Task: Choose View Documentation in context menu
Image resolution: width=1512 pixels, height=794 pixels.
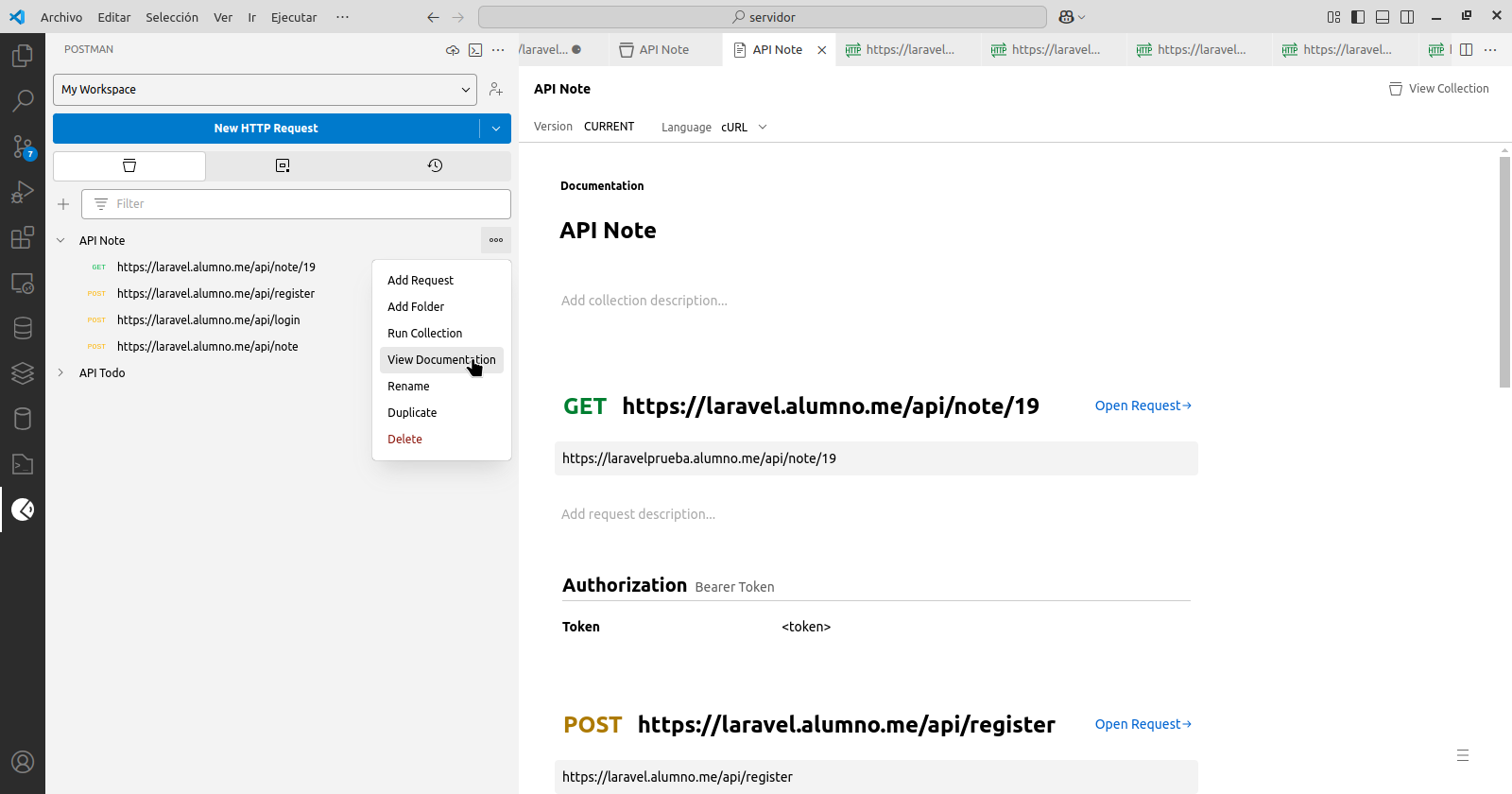Action: click(x=441, y=360)
